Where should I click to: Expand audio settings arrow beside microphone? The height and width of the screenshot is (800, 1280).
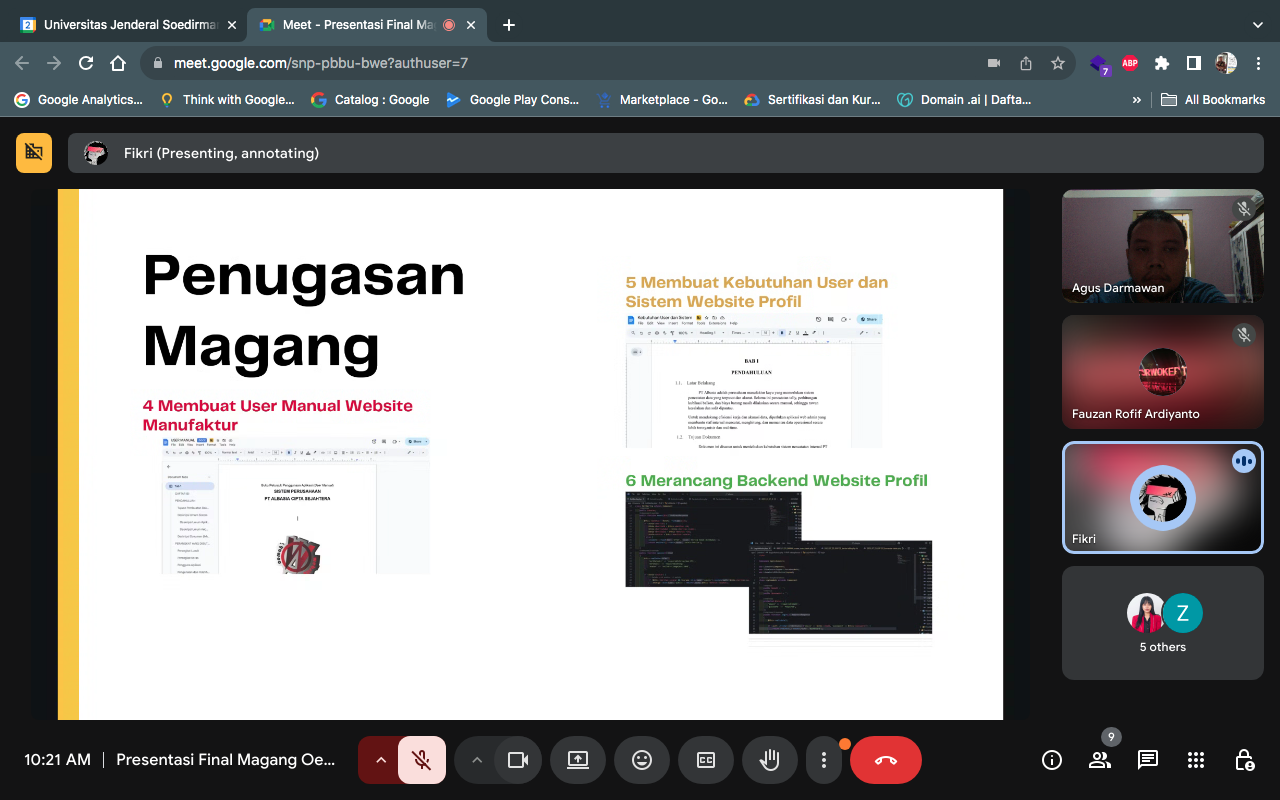pos(380,760)
